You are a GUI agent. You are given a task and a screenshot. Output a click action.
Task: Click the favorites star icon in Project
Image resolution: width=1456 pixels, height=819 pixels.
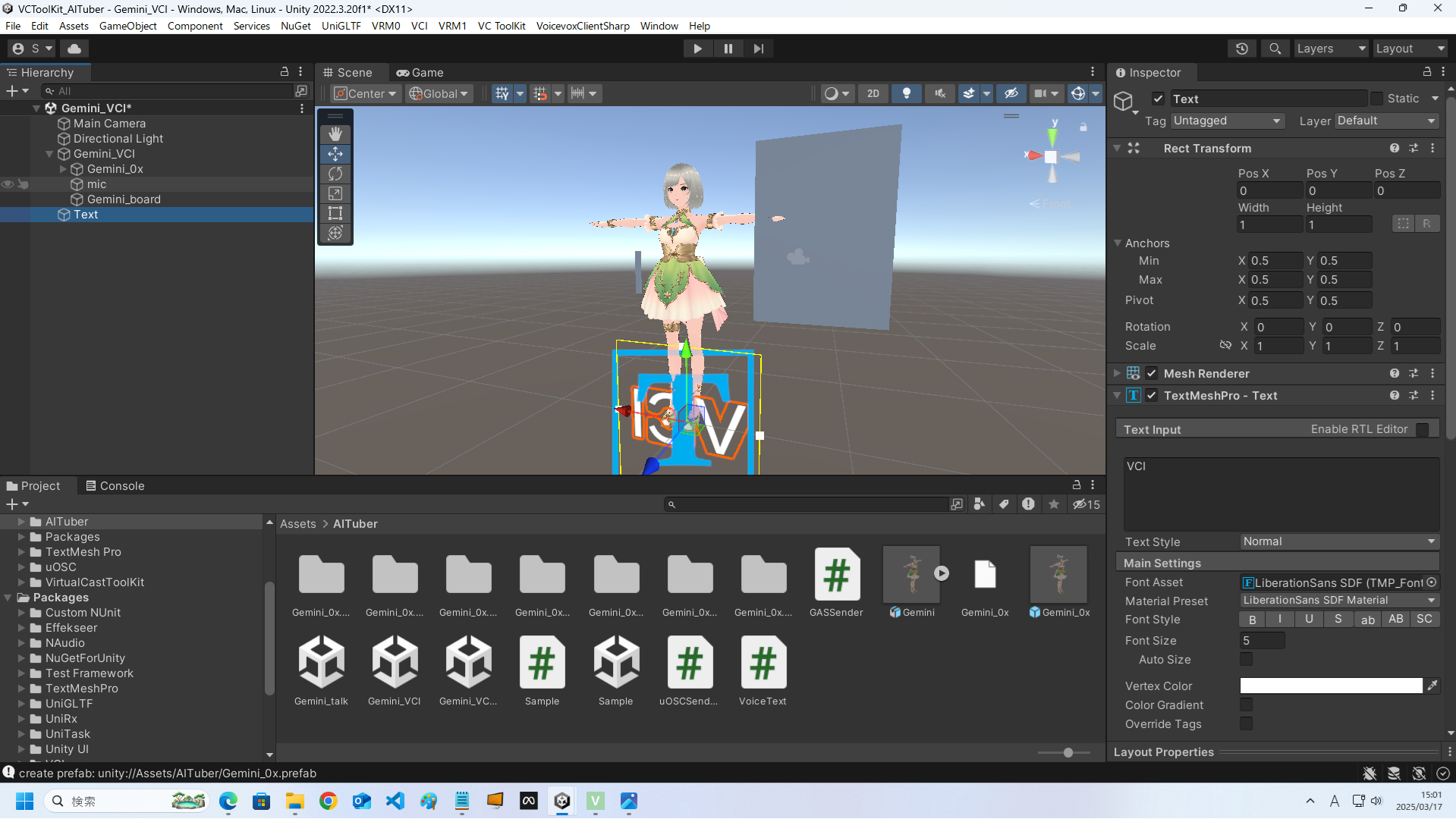1054,504
